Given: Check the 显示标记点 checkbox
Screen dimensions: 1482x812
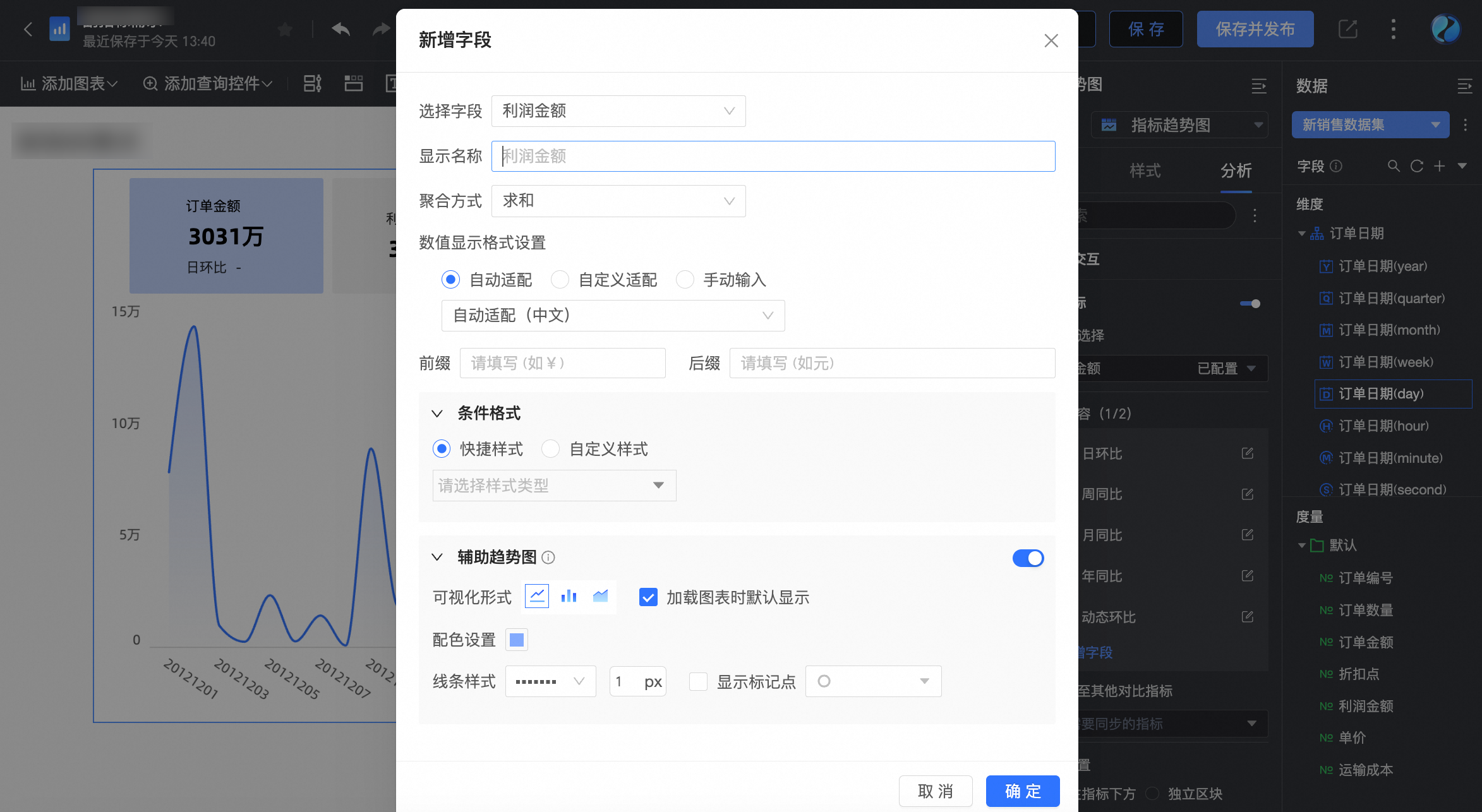Looking at the screenshot, I should (698, 682).
